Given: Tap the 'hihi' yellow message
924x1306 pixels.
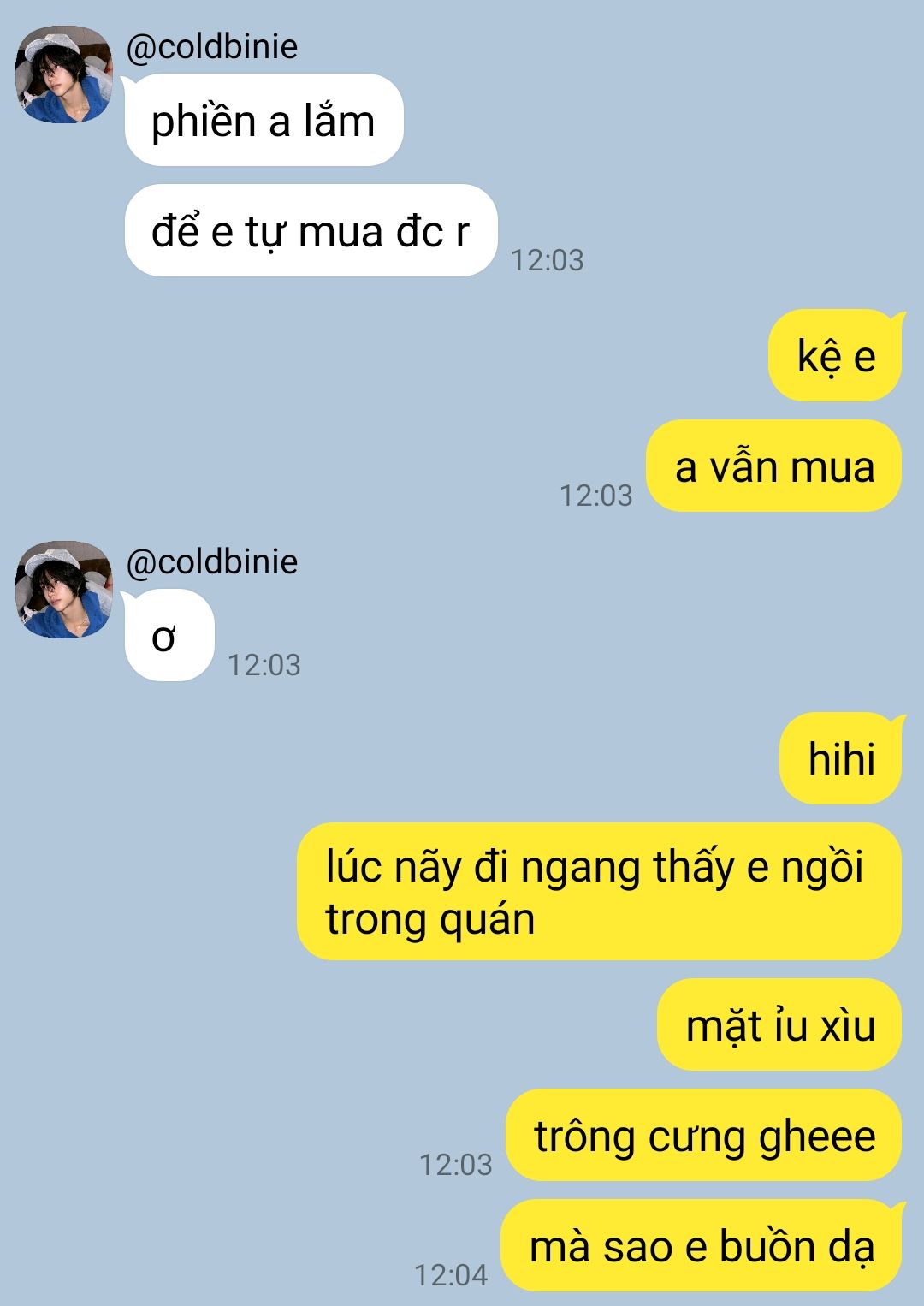Looking at the screenshot, I should tap(842, 758).
